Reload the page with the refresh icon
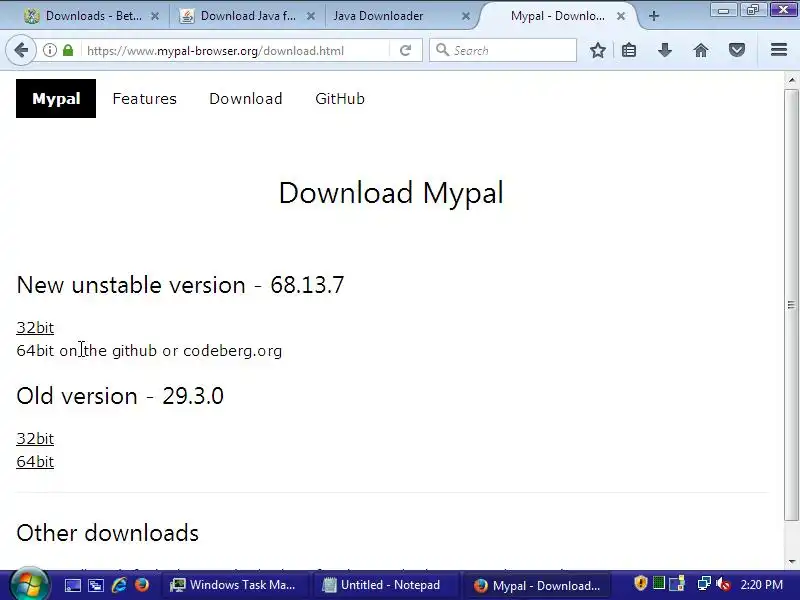This screenshot has width=800, height=600. click(x=406, y=50)
